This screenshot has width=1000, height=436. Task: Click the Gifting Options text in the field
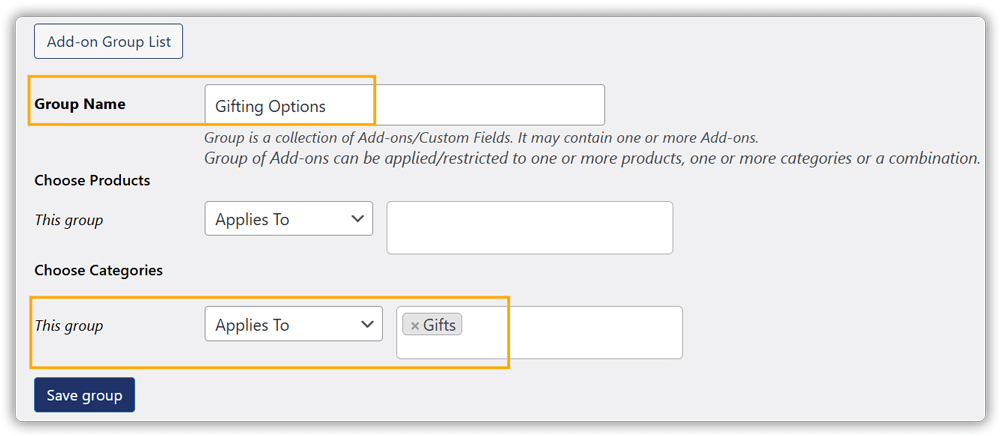(x=270, y=106)
